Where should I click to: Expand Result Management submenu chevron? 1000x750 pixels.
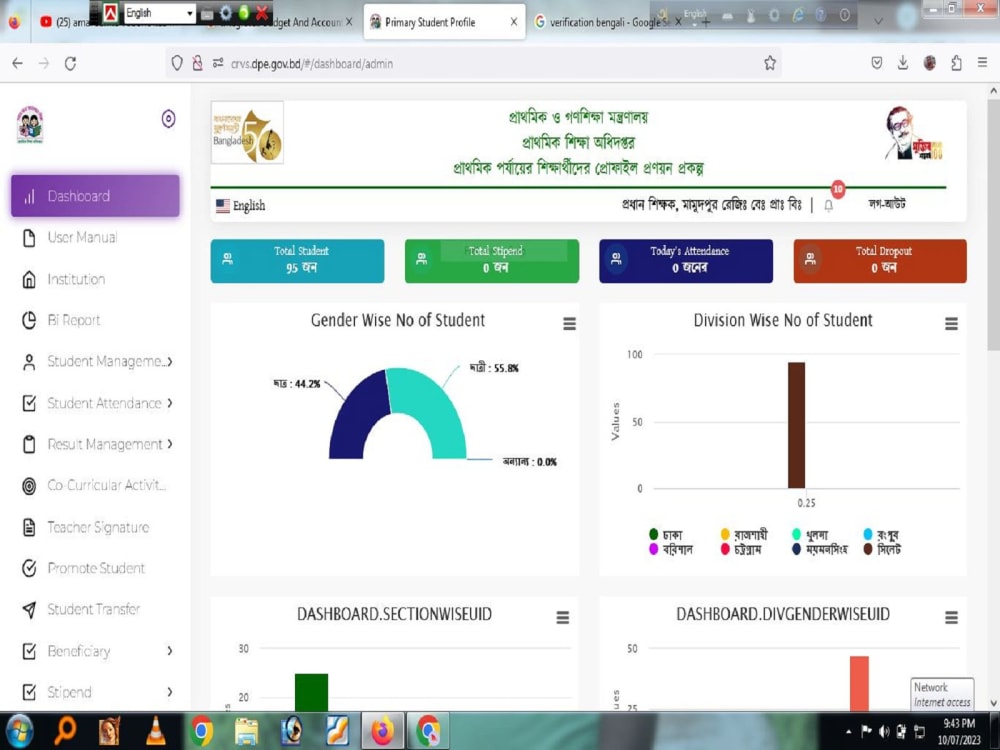tap(170, 444)
